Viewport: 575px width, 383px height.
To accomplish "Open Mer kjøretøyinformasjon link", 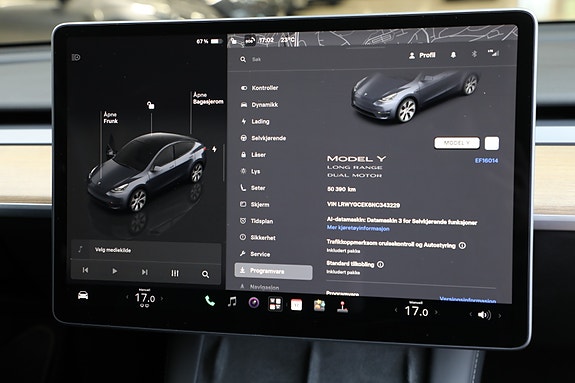I will [358, 228].
